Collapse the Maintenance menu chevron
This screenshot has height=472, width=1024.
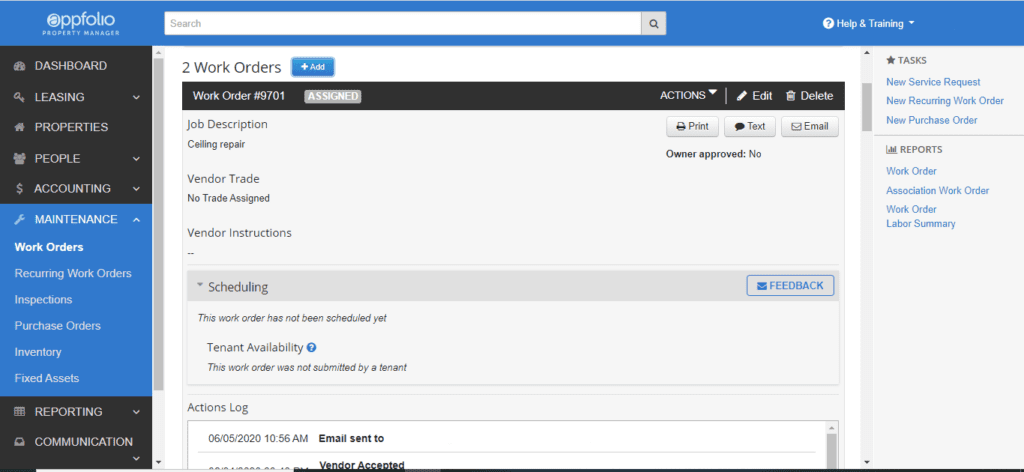pyautogui.click(x=136, y=219)
